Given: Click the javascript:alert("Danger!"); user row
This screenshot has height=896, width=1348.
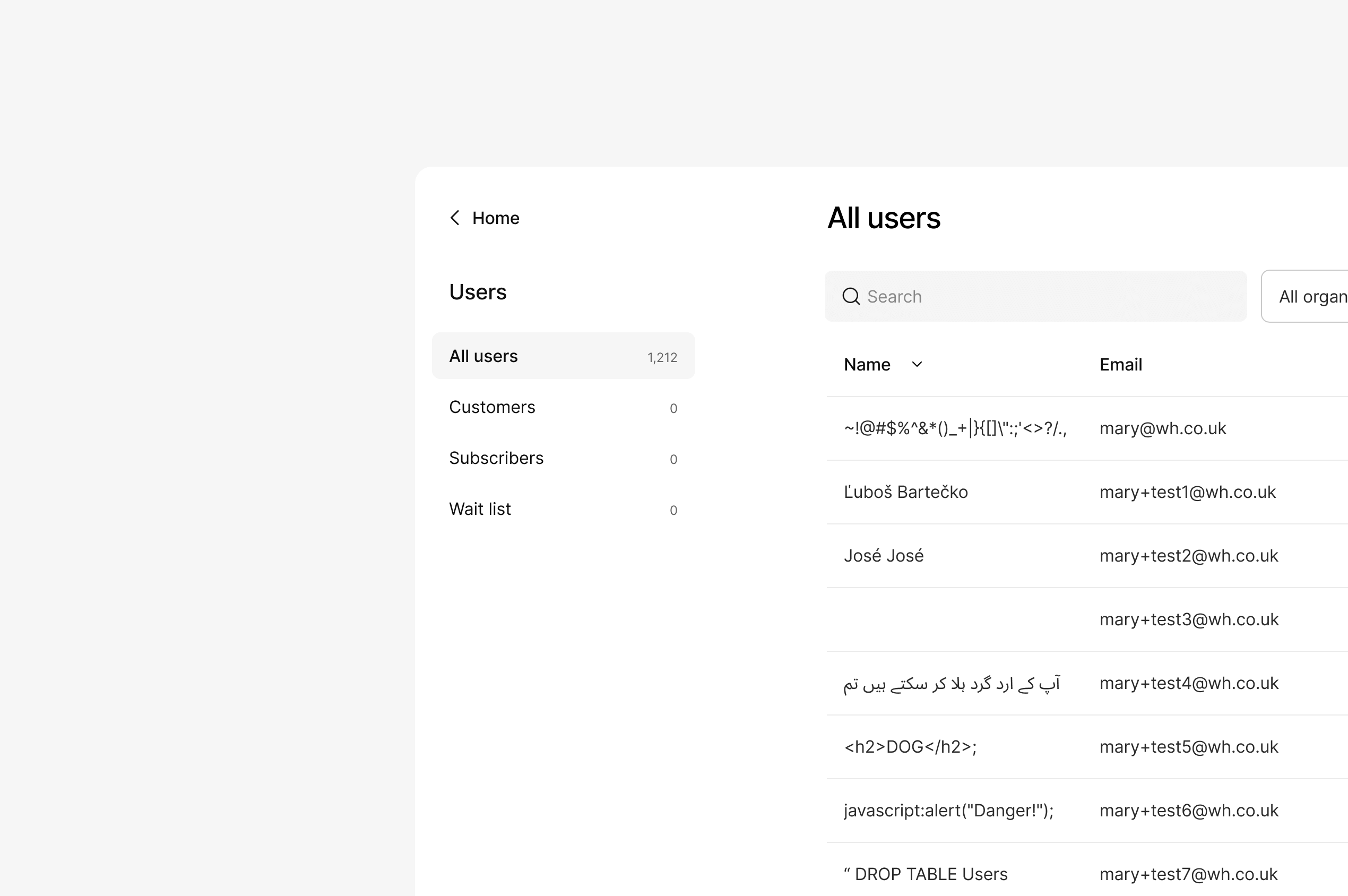Looking at the screenshot, I should point(948,811).
